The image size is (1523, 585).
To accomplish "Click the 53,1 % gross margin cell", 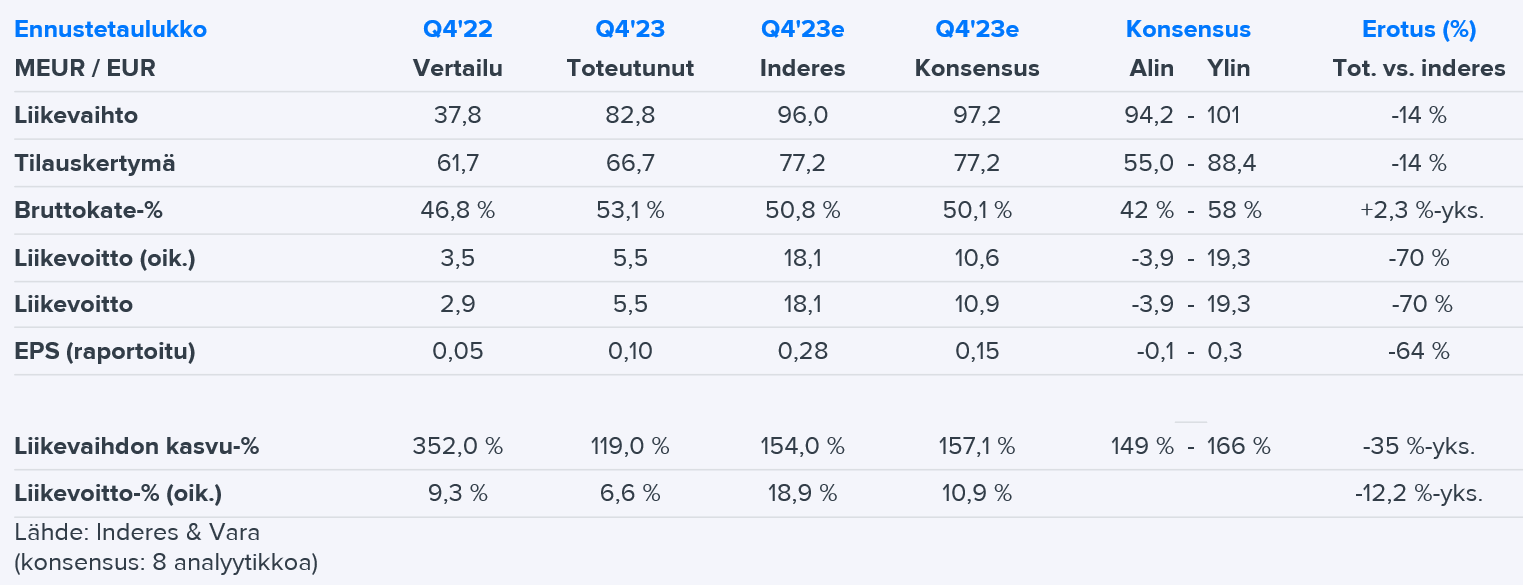I will pyautogui.click(x=630, y=211).
